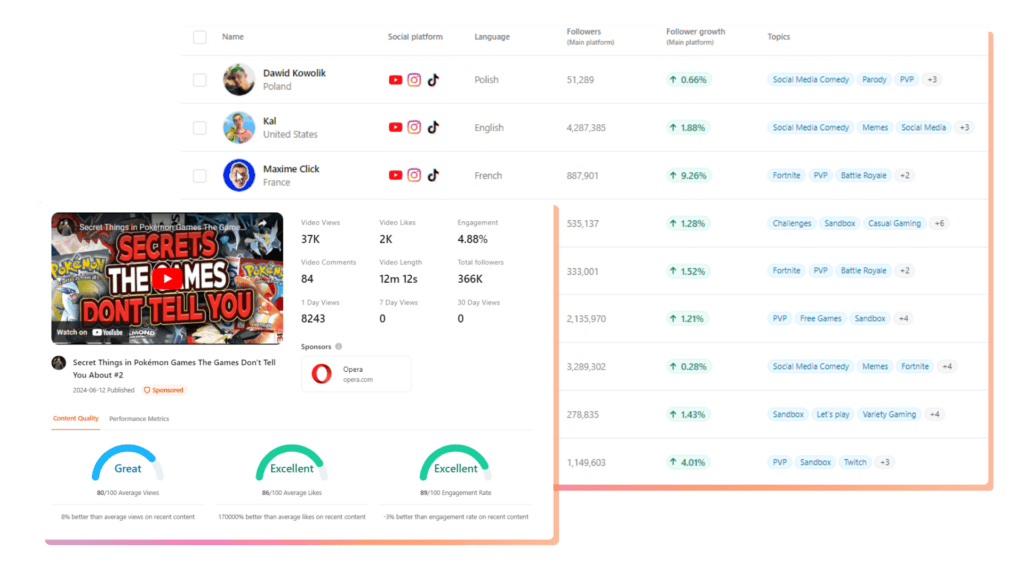1024x576 pixels.
Task: Open Dawid Kowolik's Instagram icon
Action: coord(414,80)
